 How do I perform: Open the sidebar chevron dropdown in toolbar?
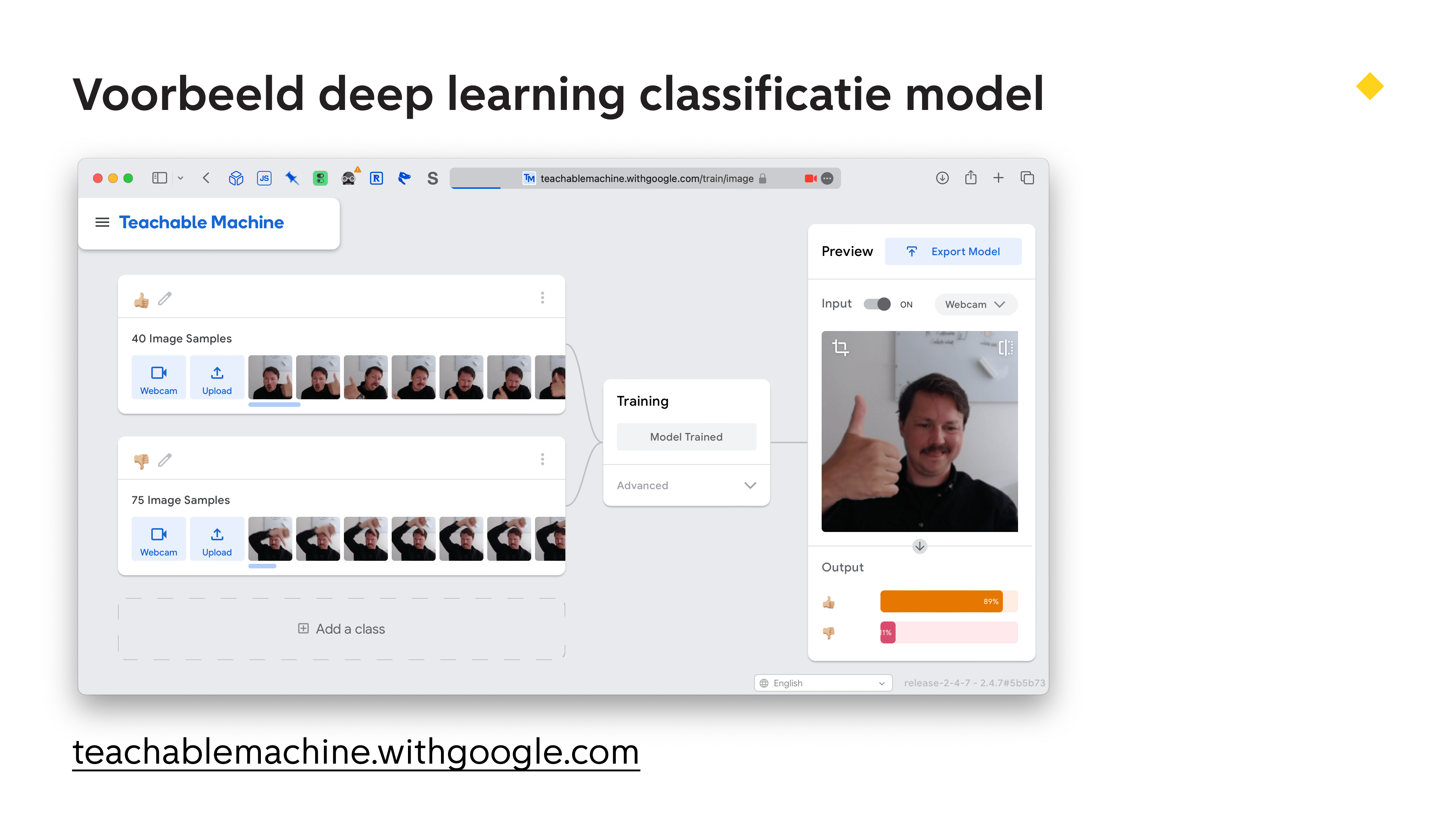coord(180,179)
